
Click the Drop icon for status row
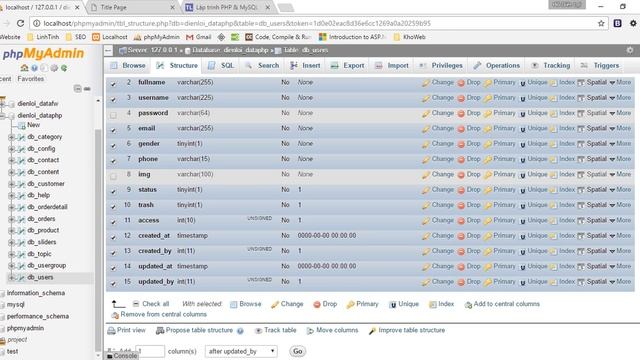point(461,190)
